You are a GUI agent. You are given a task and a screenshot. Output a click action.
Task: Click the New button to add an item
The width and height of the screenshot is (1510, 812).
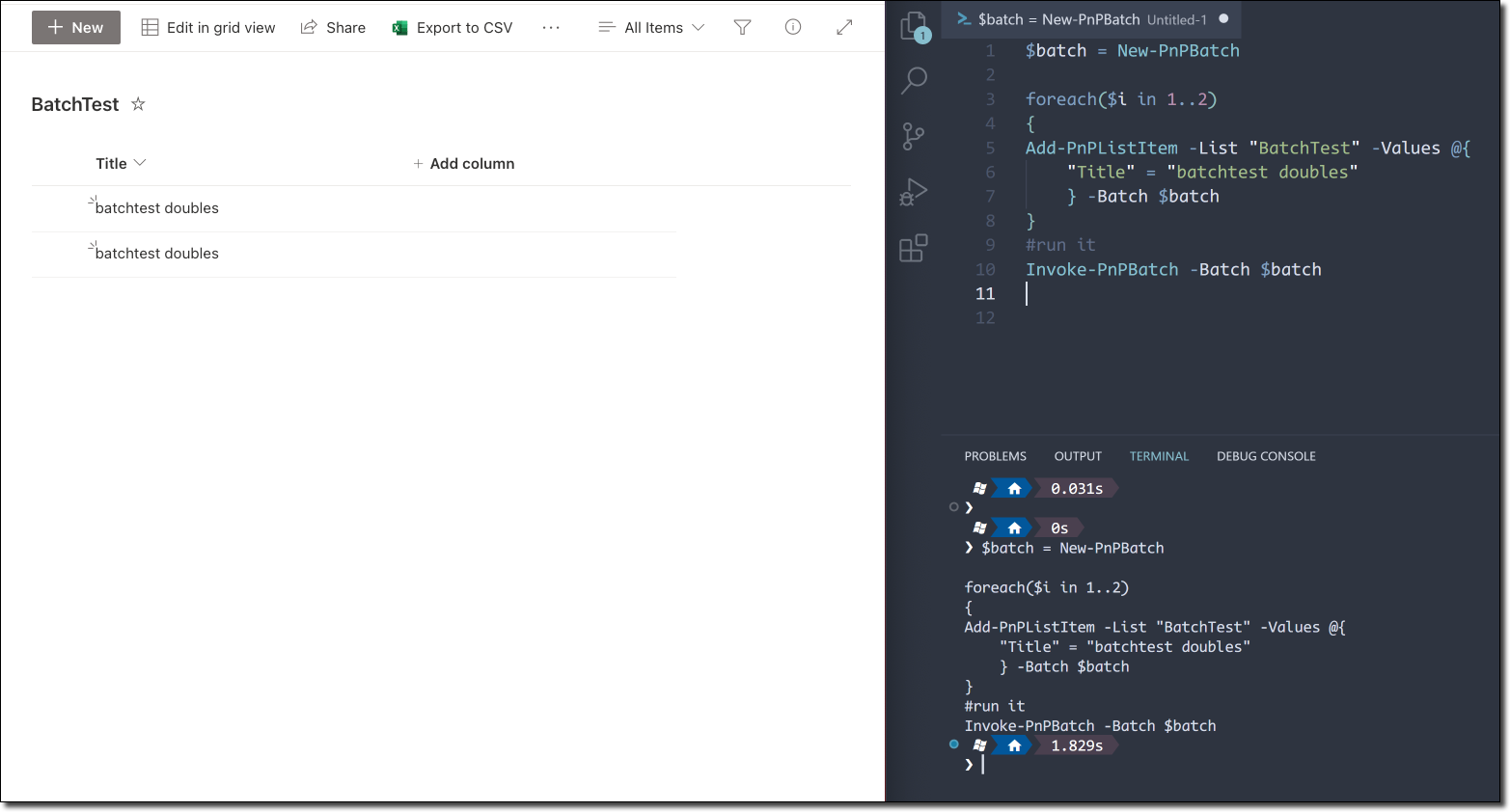click(x=75, y=27)
